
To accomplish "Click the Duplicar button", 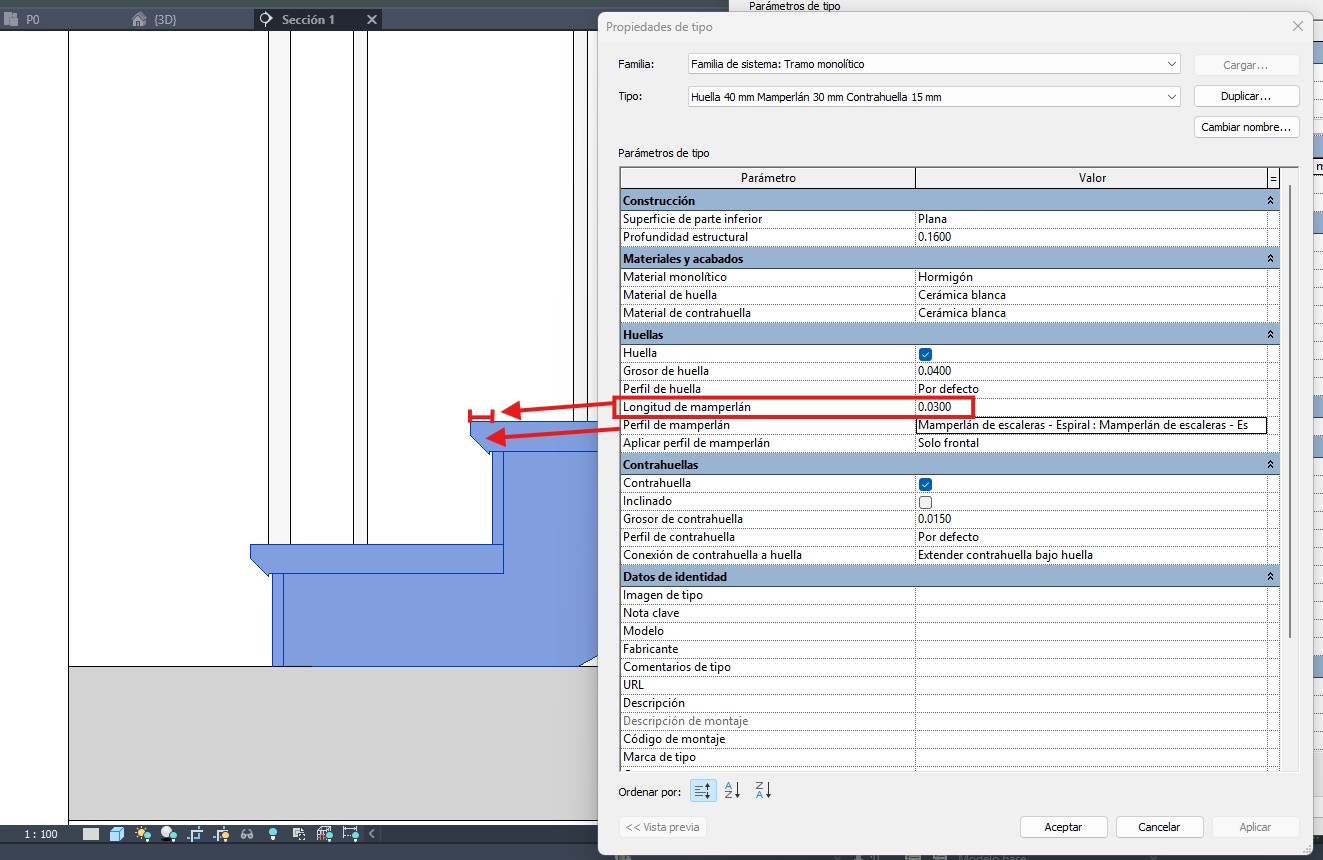I will coord(1246,97).
